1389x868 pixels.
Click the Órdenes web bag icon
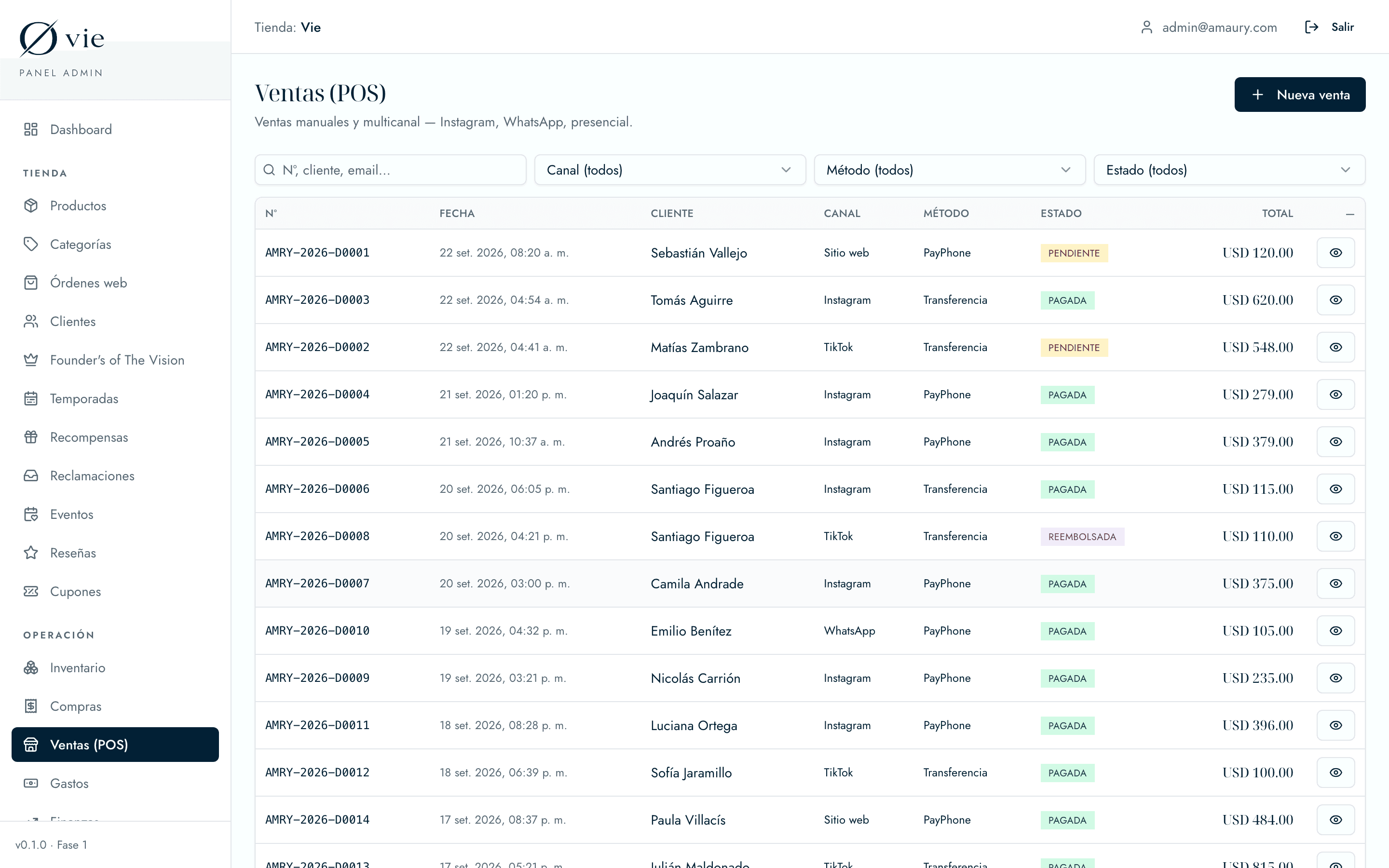coord(31,283)
